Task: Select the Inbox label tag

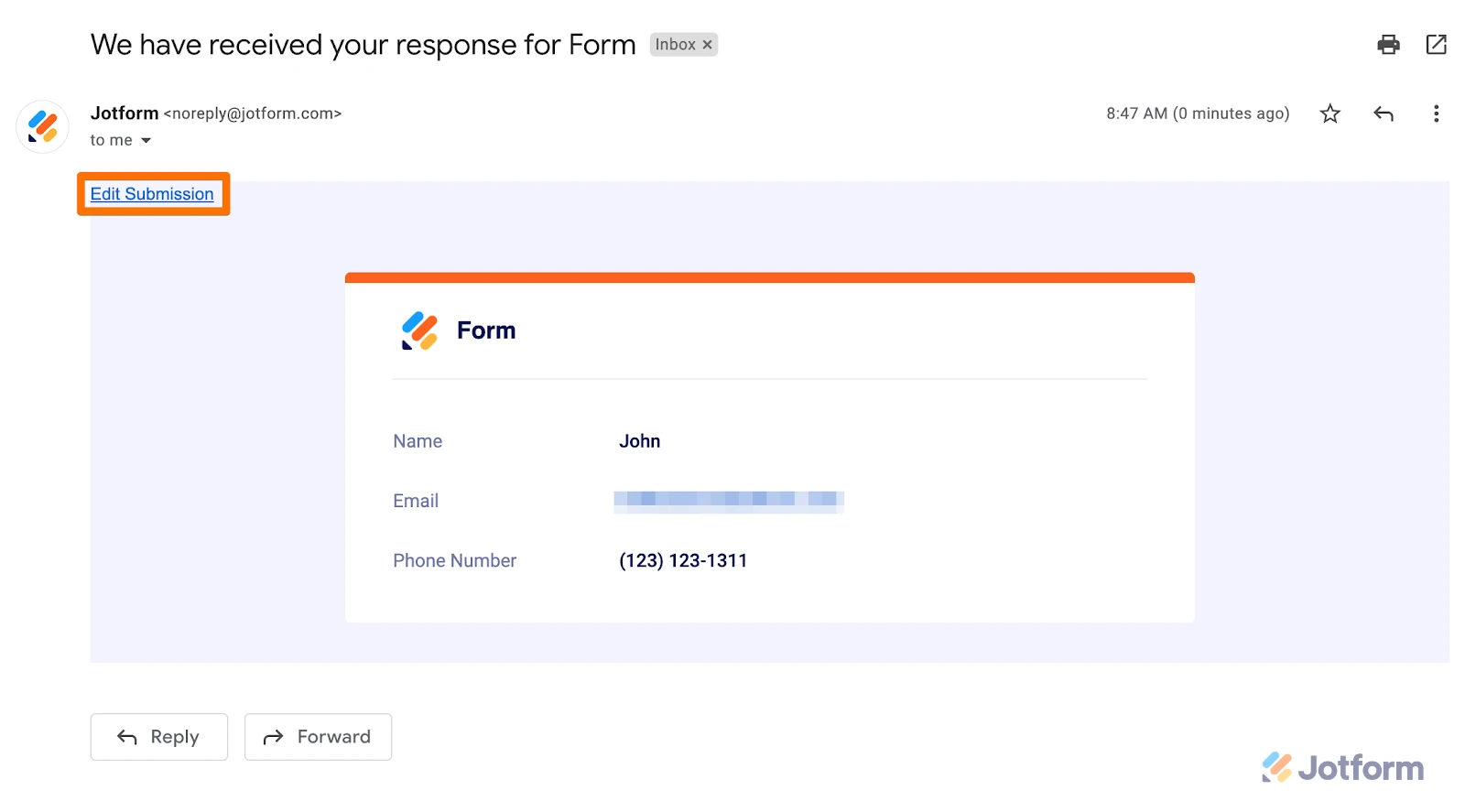Action: (x=675, y=44)
